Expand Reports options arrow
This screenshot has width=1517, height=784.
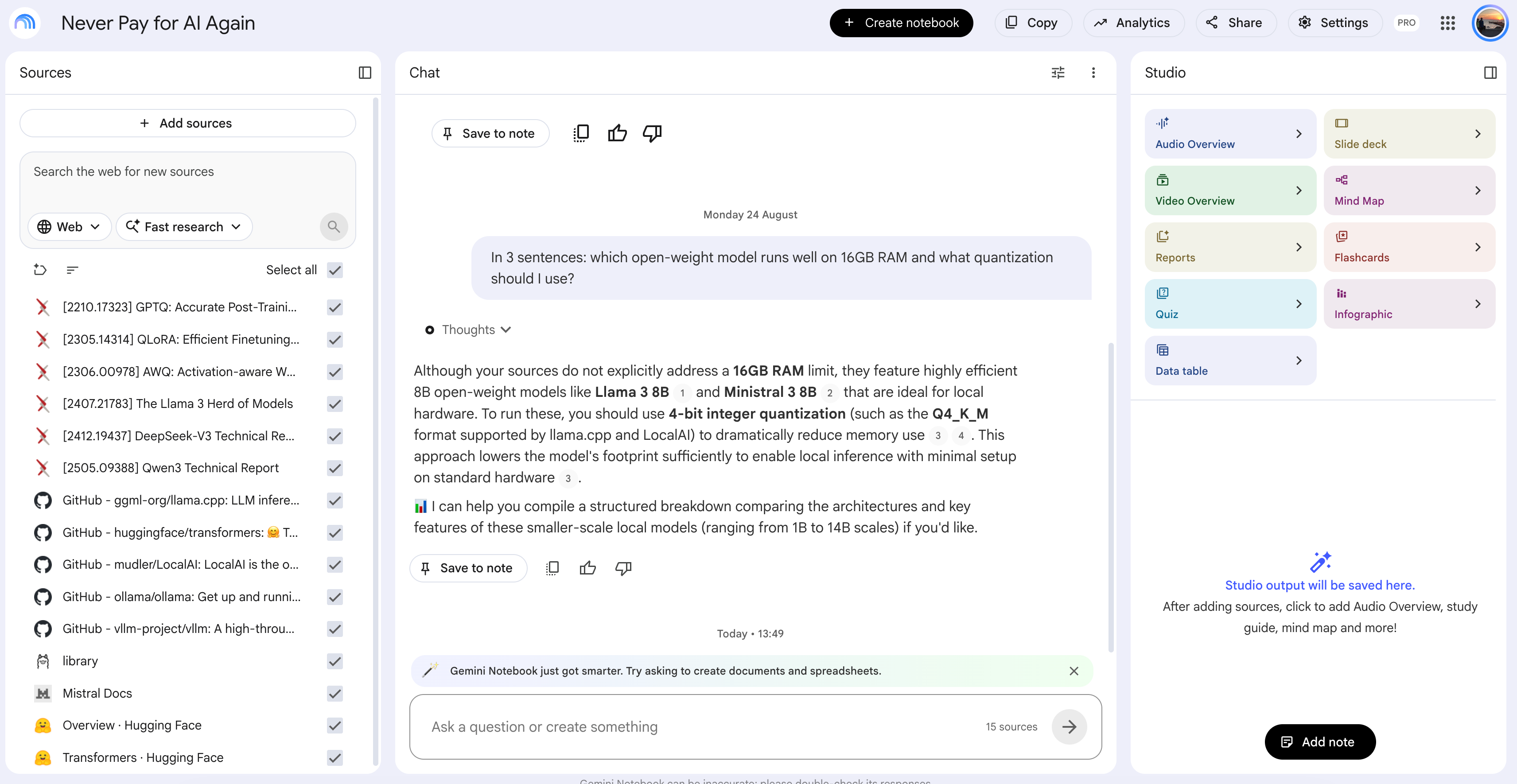tap(1299, 247)
